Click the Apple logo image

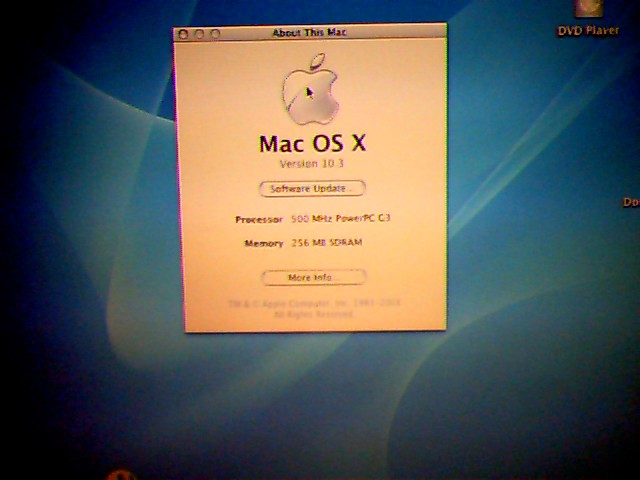point(311,89)
